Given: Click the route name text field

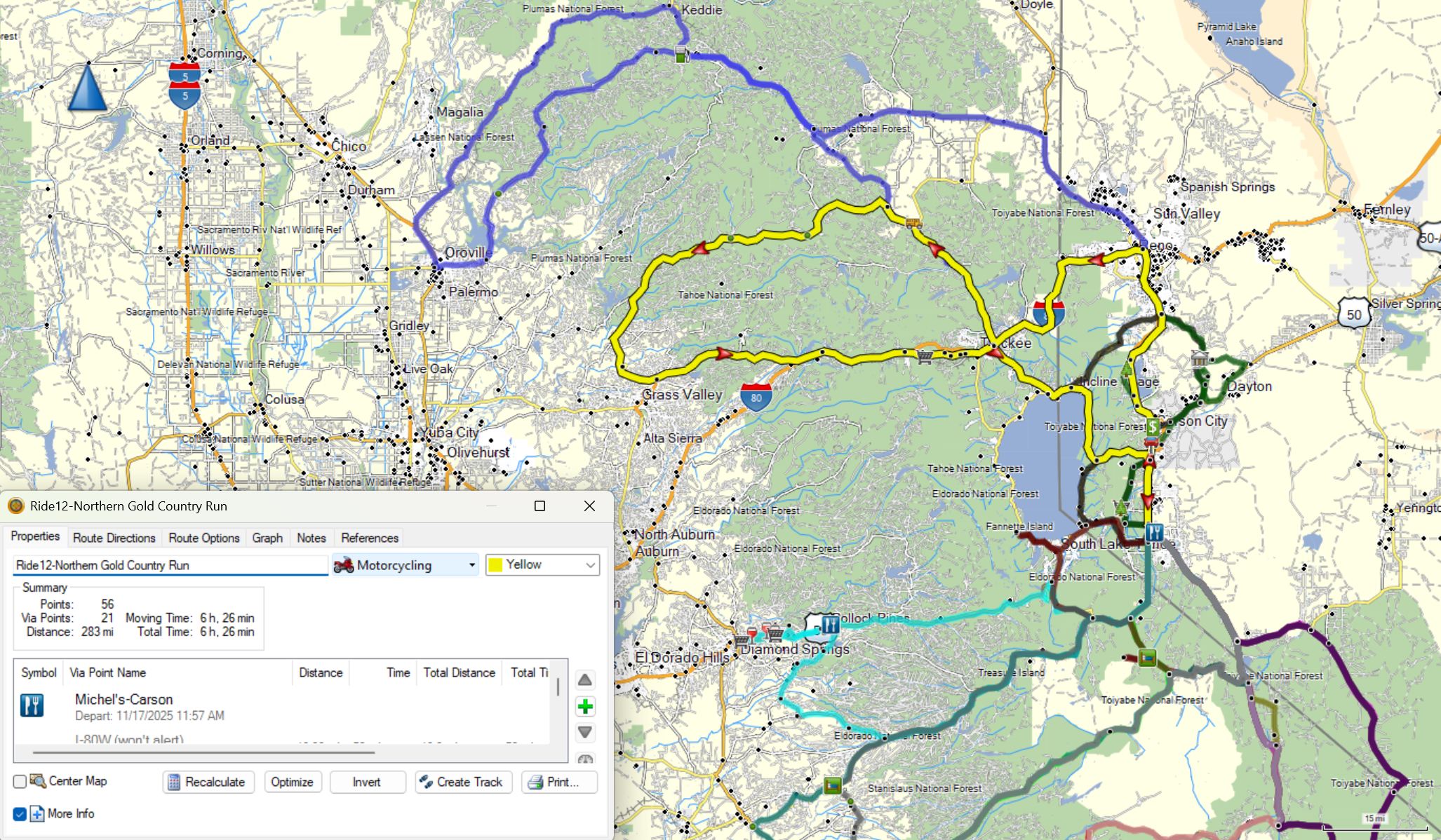Looking at the screenshot, I should 170,565.
